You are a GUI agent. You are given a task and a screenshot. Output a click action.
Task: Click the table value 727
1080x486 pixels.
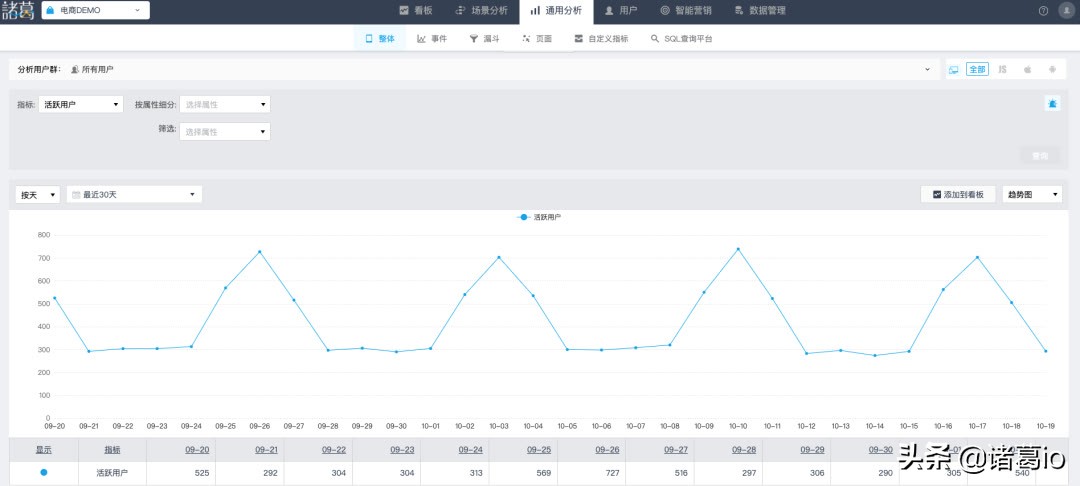coord(612,473)
